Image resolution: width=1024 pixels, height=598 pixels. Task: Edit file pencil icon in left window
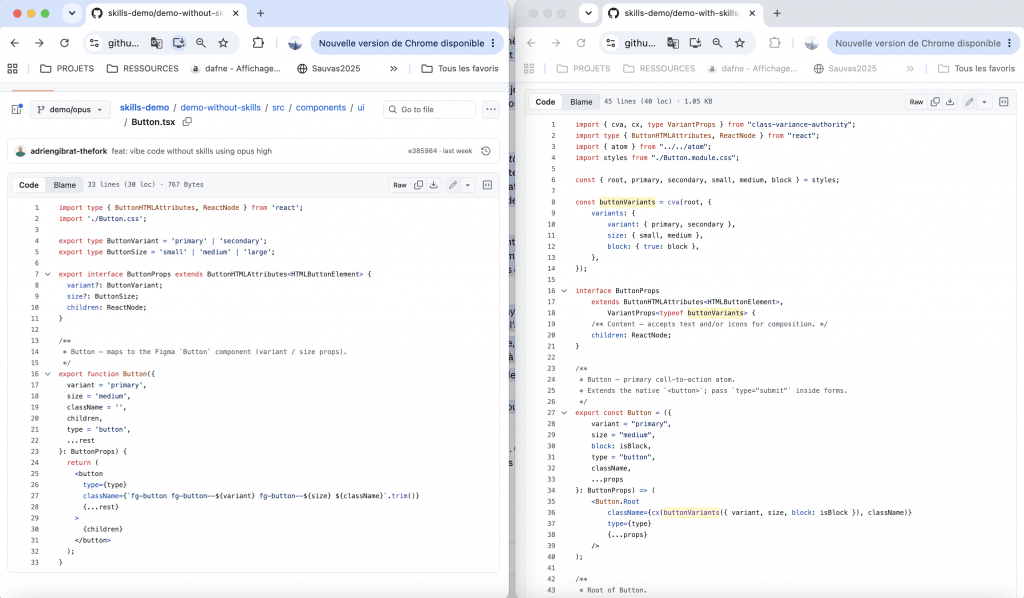pyautogui.click(x=453, y=185)
